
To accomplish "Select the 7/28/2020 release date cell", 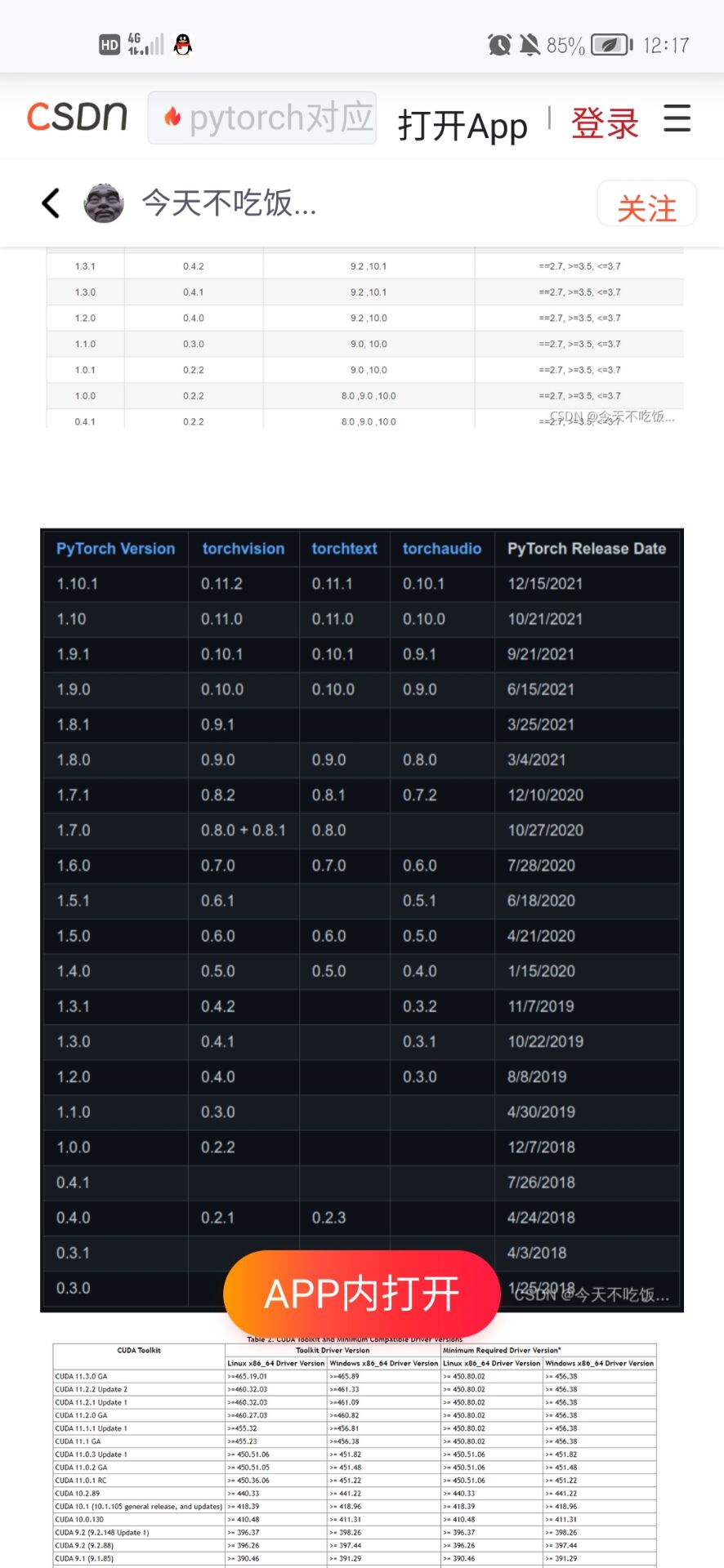I will (x=541, y=866).
